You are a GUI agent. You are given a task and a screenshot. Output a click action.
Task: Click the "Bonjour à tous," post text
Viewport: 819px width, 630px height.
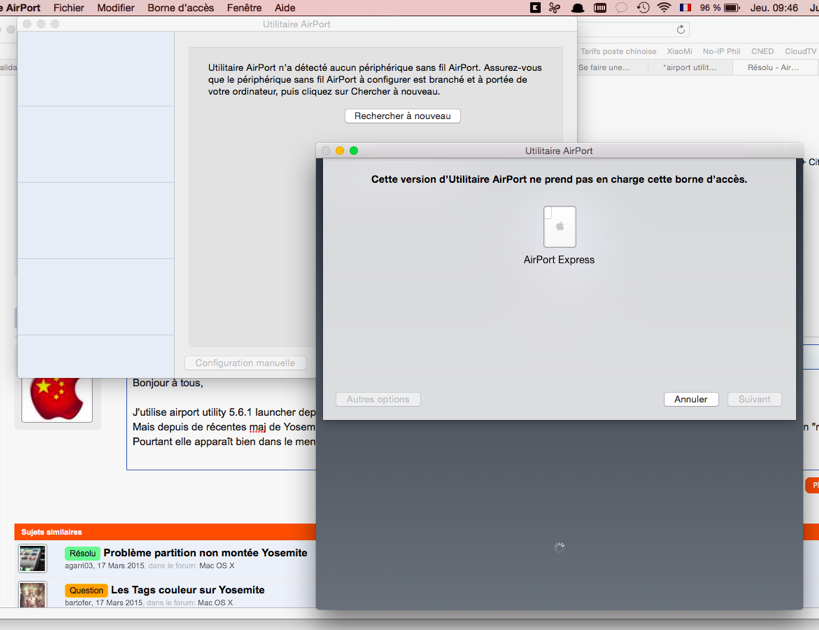point(168,383)
